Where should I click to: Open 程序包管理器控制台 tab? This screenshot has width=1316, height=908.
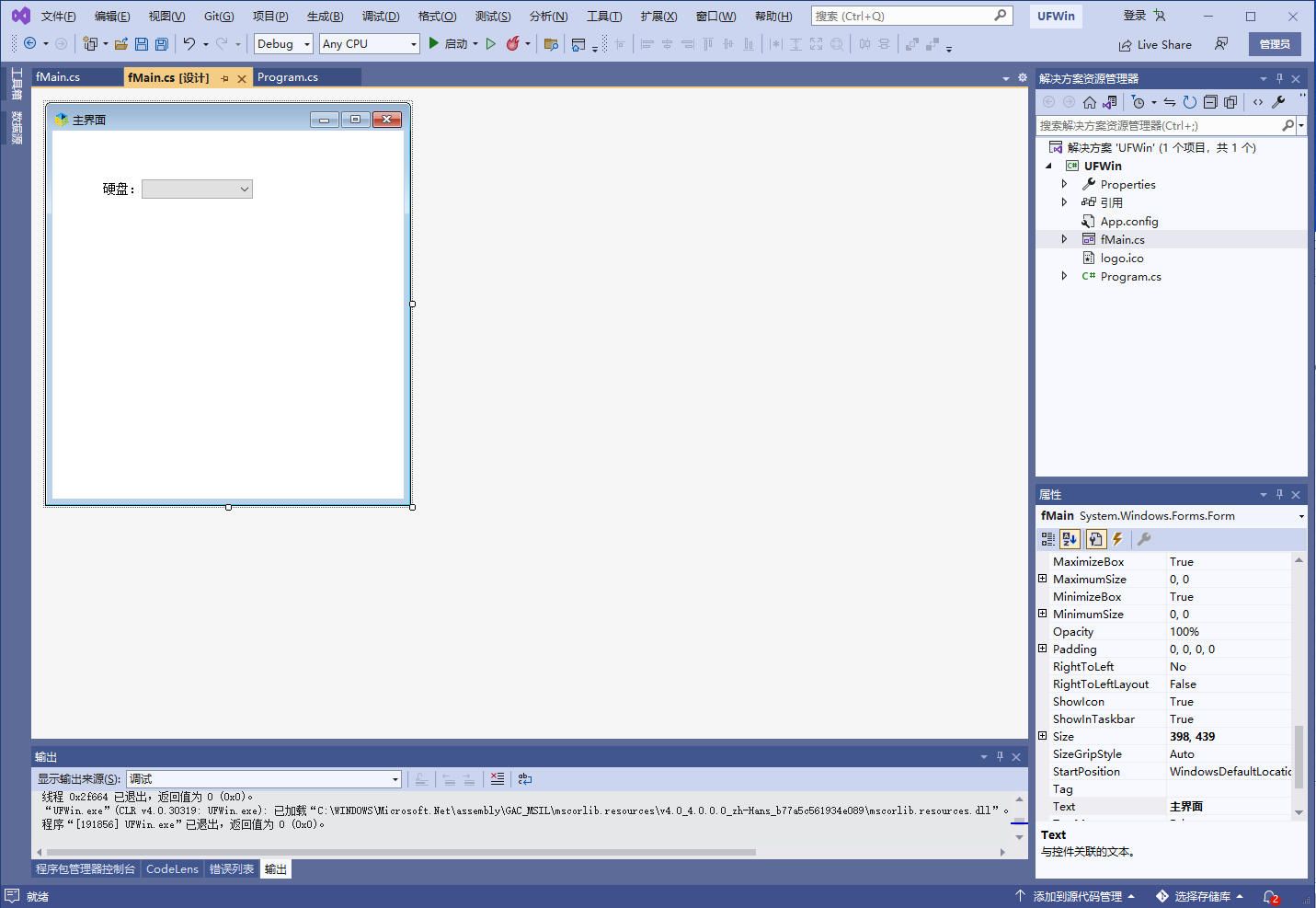point(86,868)
